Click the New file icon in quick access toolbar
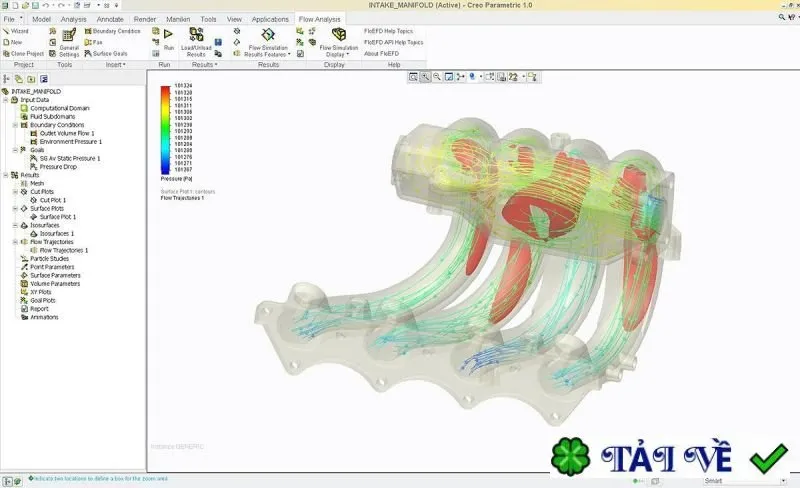Screen dimensions: 800x488 tap(15, 5)
